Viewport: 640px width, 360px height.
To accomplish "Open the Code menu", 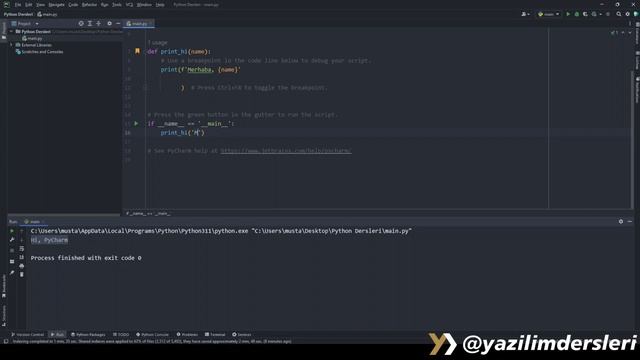I will click(73, 4).
